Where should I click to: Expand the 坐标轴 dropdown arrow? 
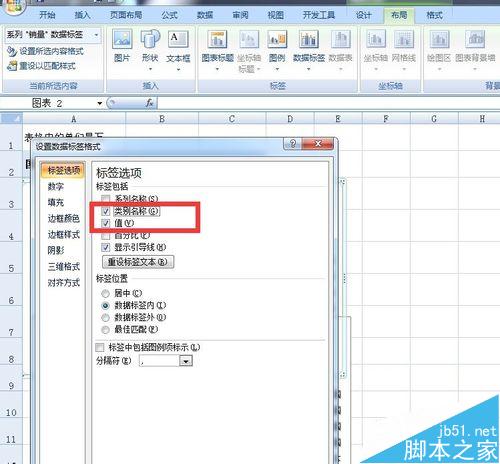click(x=376, y=69)
